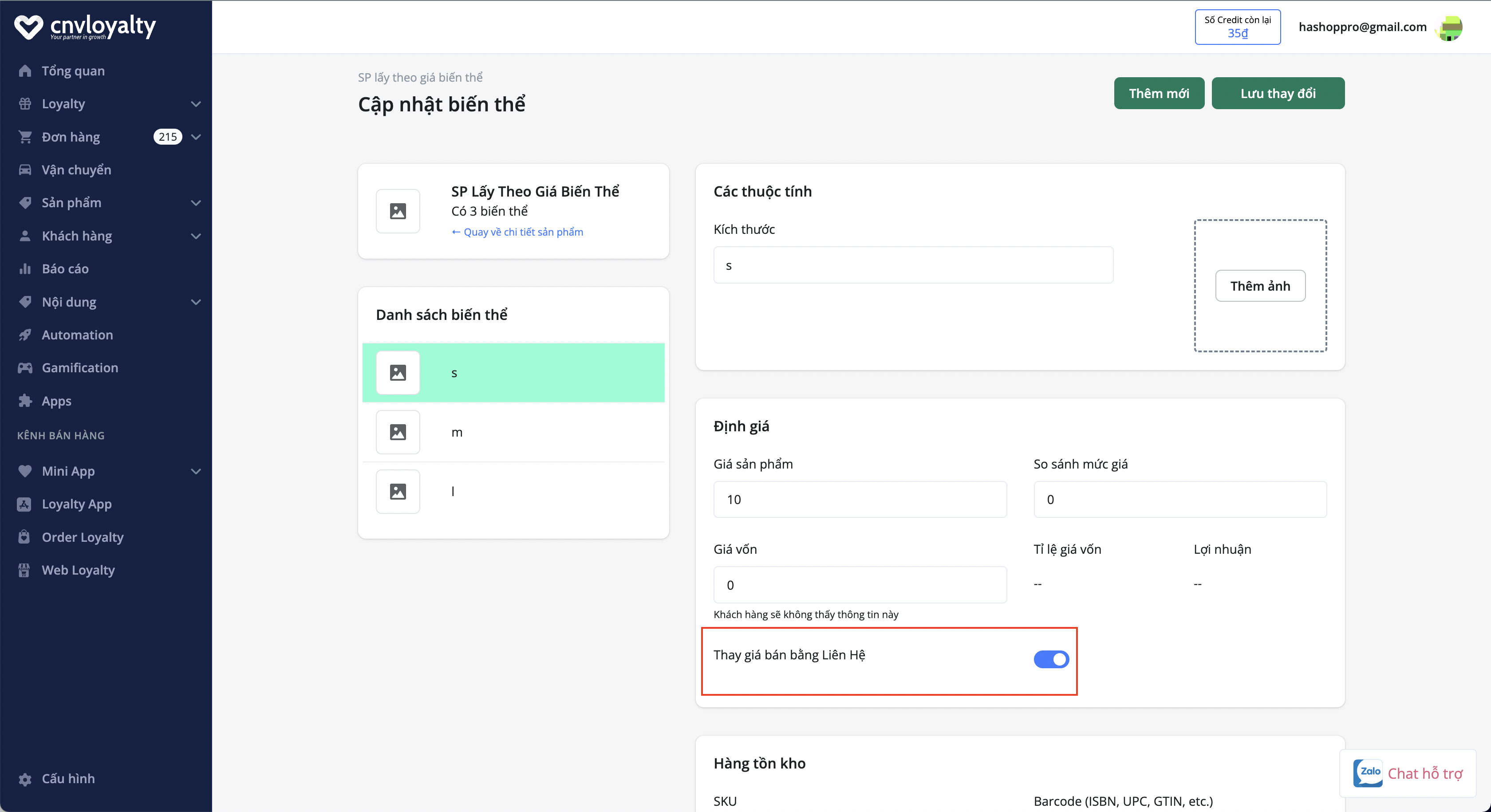Click the Giá vốn input field
Image resolution: width=1491 pixels, height=812 pixels.
860,585
